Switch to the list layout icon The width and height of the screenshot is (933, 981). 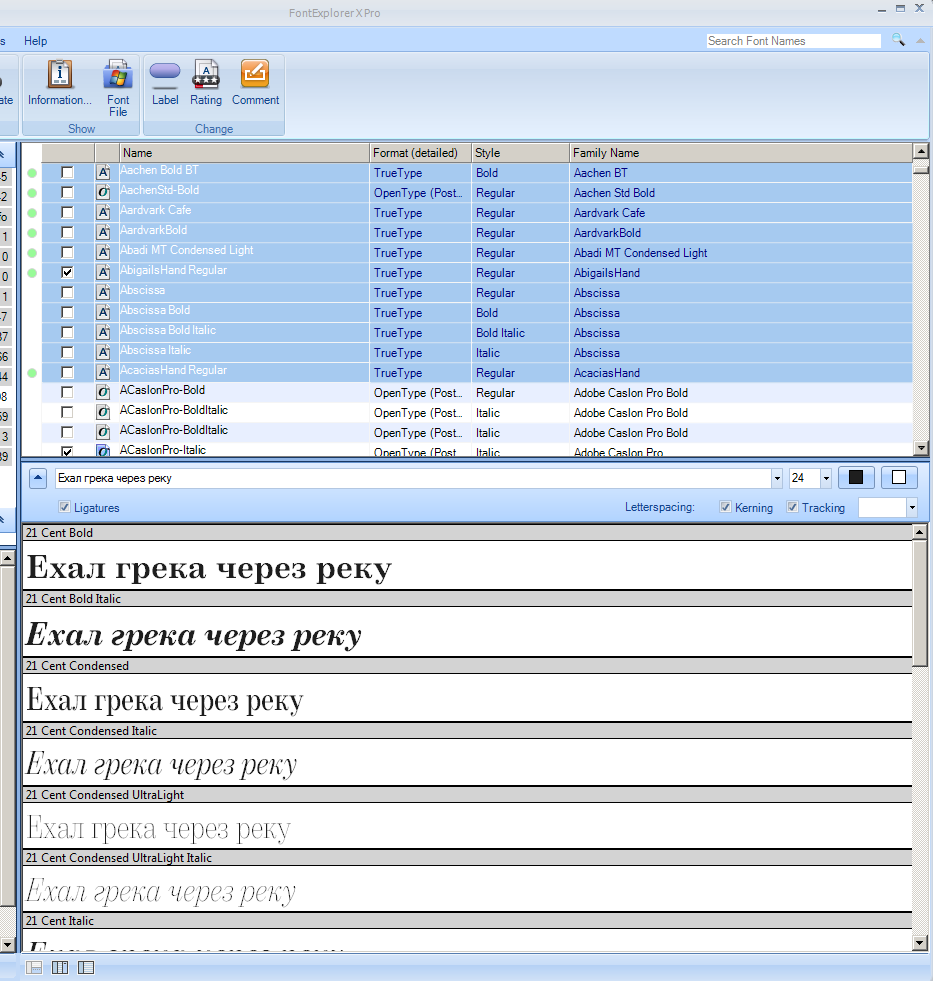86,967
